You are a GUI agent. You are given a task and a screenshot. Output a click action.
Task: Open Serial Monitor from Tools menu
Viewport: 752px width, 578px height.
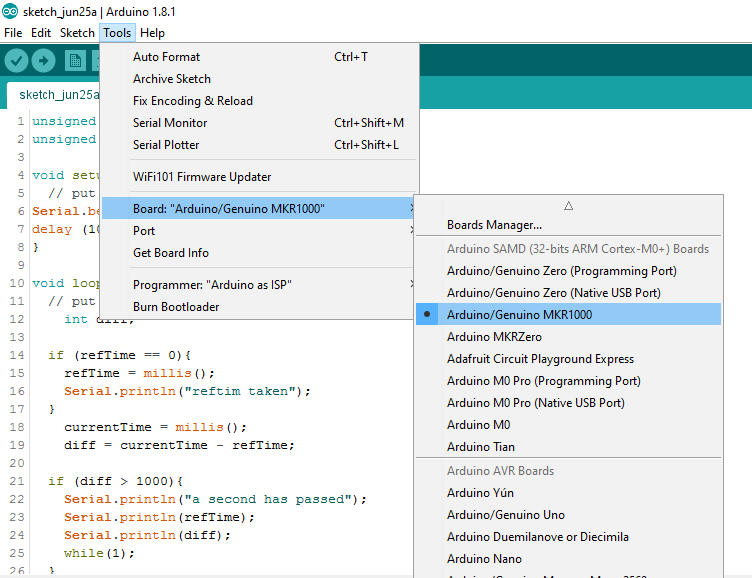(x=170, y=123)
